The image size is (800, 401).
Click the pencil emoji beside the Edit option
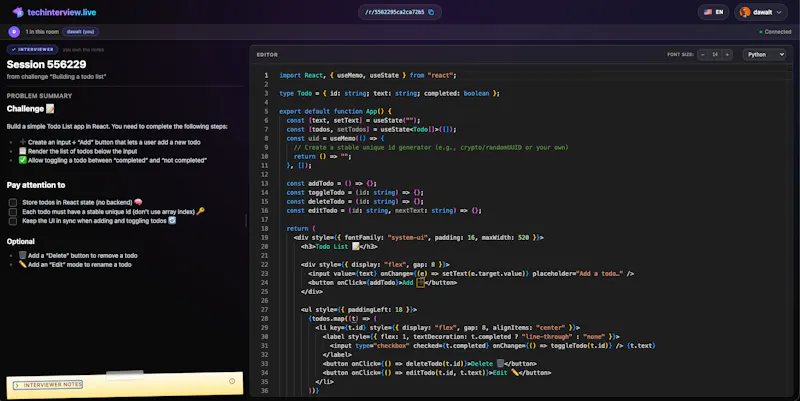[22, 264]
